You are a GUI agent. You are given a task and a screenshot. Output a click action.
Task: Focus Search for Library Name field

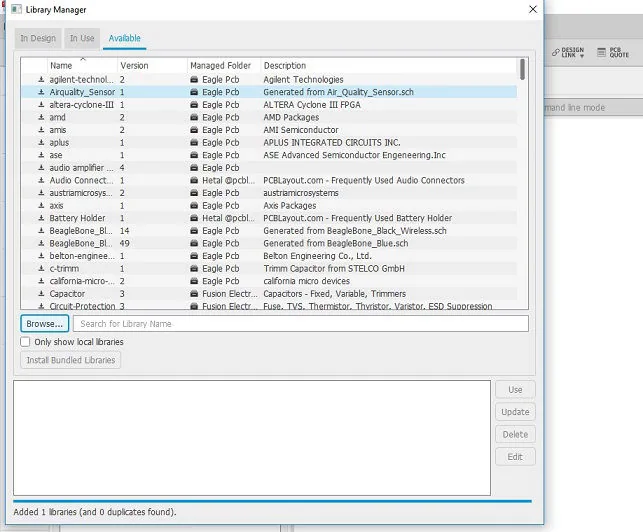click(301, 324)
